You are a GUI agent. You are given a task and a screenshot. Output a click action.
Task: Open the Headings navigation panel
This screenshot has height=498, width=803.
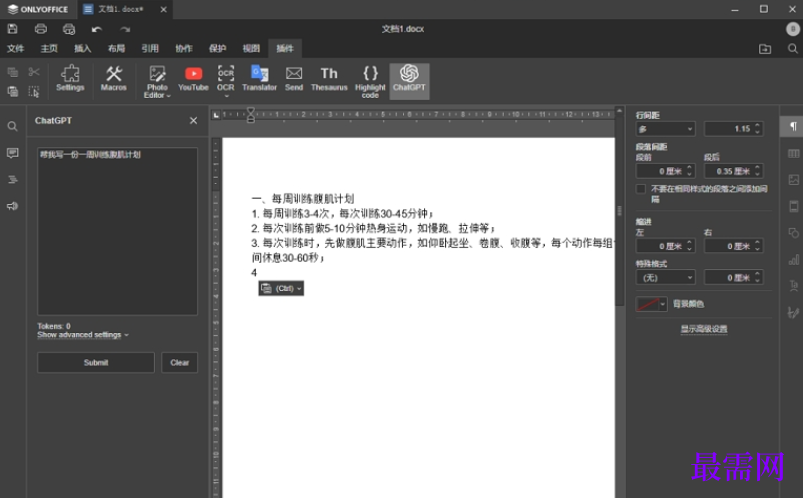point(13,179)
